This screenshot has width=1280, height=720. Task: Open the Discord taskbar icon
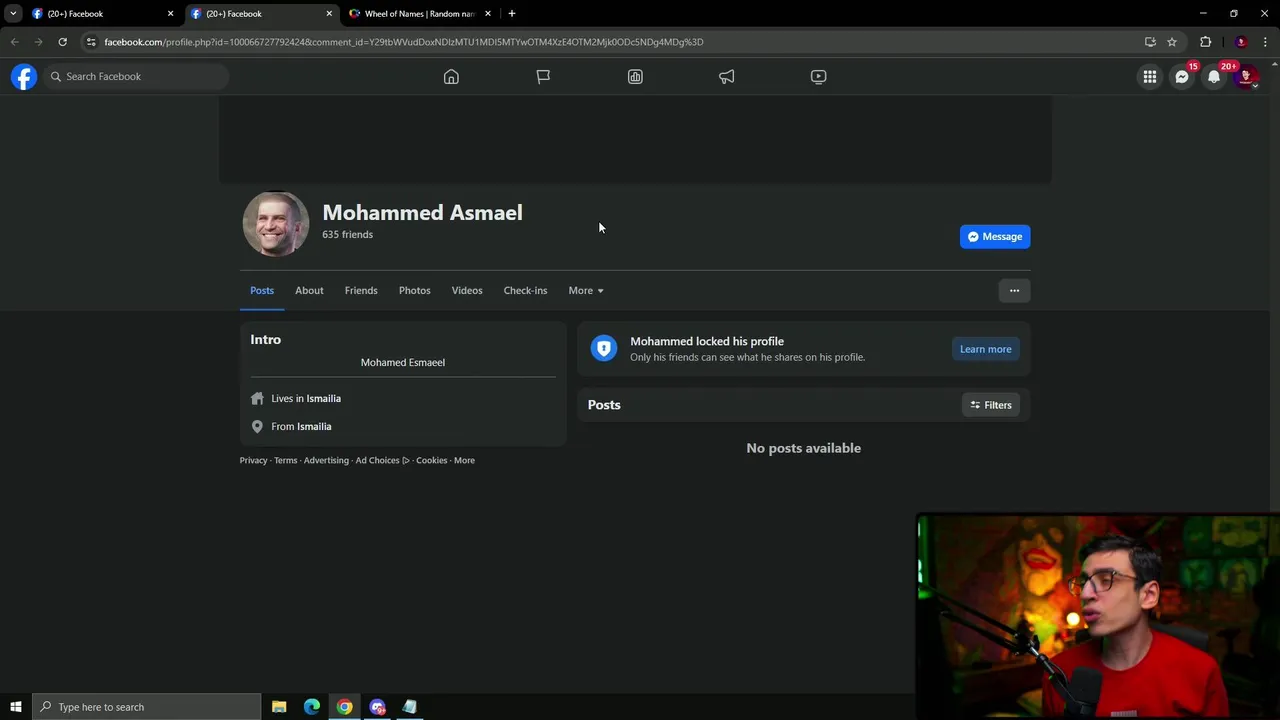(x=377, y=707)
